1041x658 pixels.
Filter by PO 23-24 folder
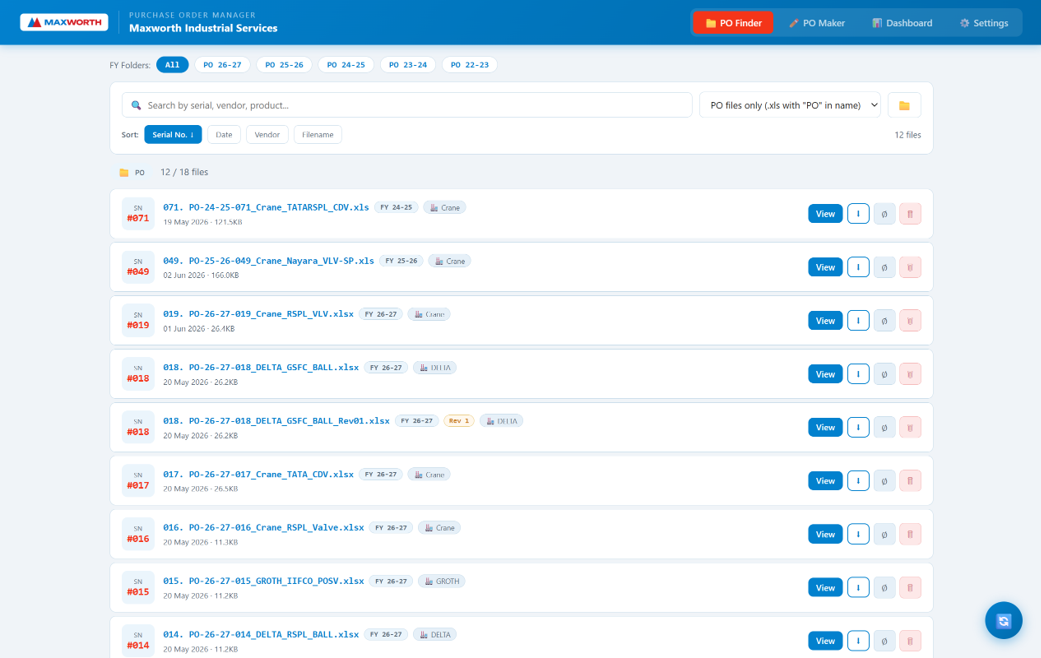pyautogui.click(x=408, y=64)
